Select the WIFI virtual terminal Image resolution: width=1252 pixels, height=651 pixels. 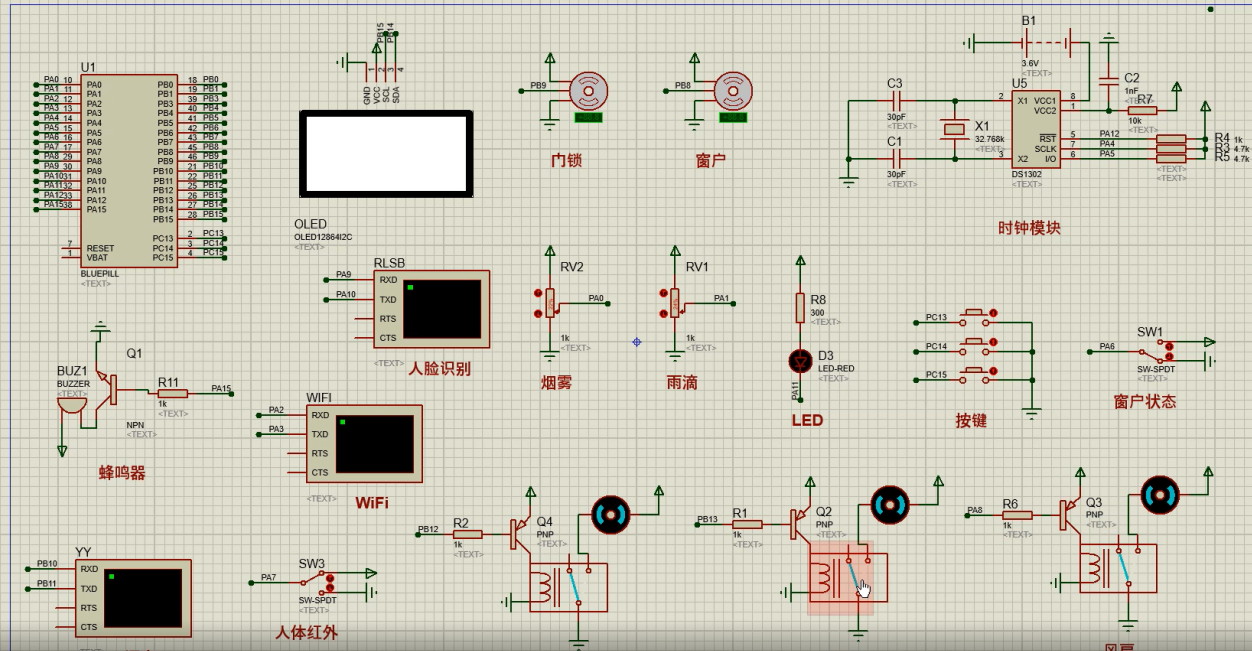(x=364, y=444)
